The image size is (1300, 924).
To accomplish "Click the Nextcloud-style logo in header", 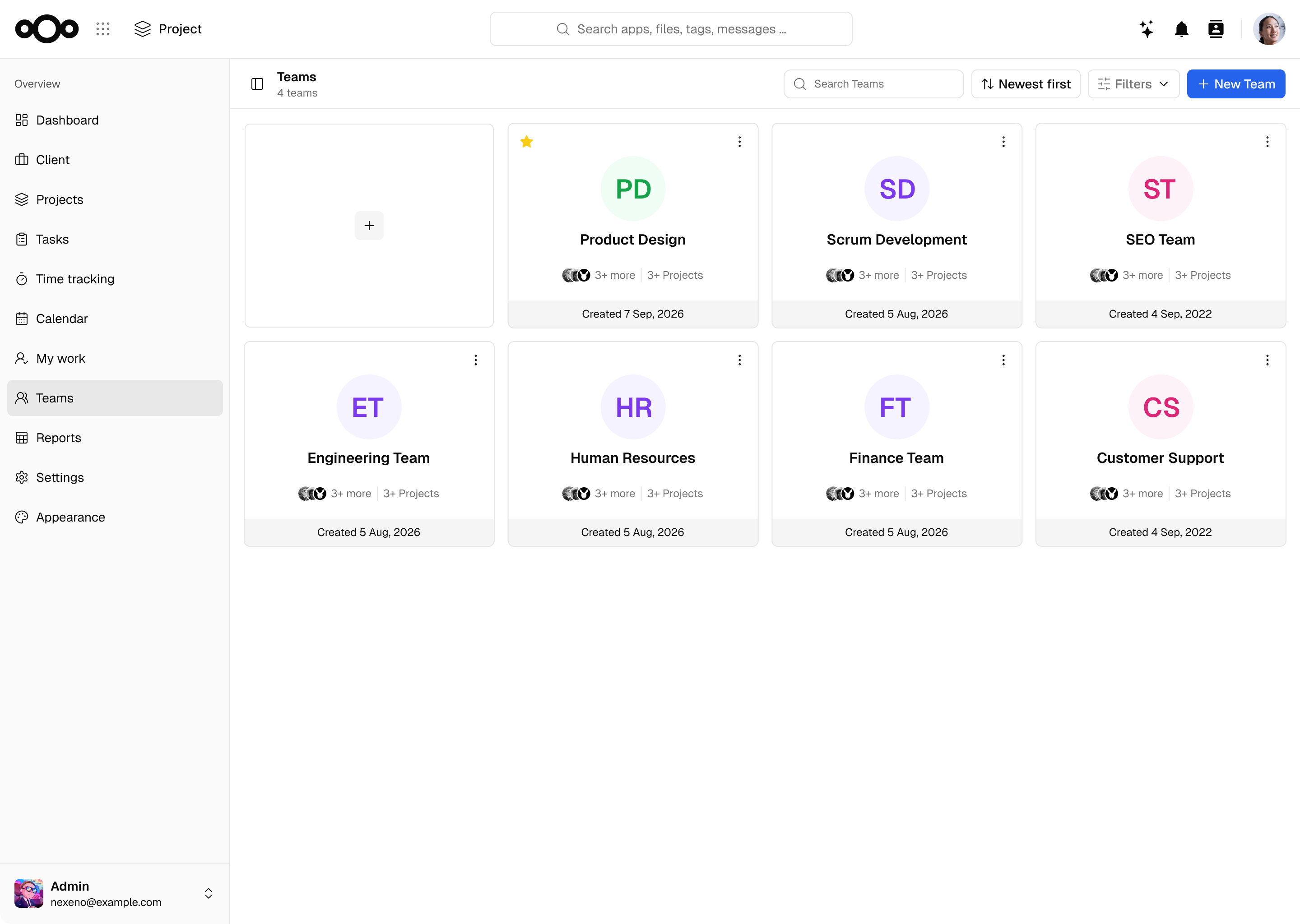I will (x=46, y=29).
